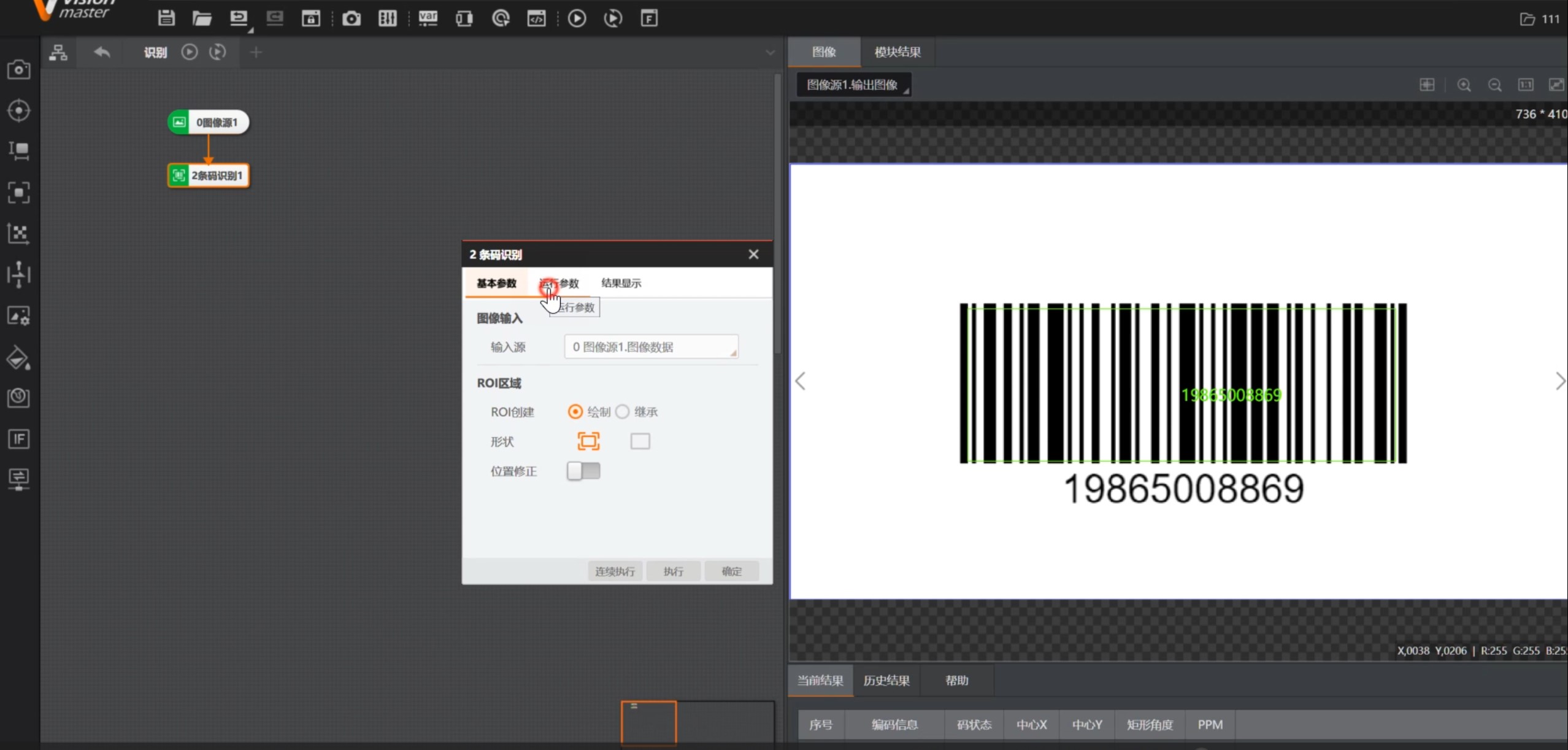Open the 111 solution folder

tap(1540, 19)
